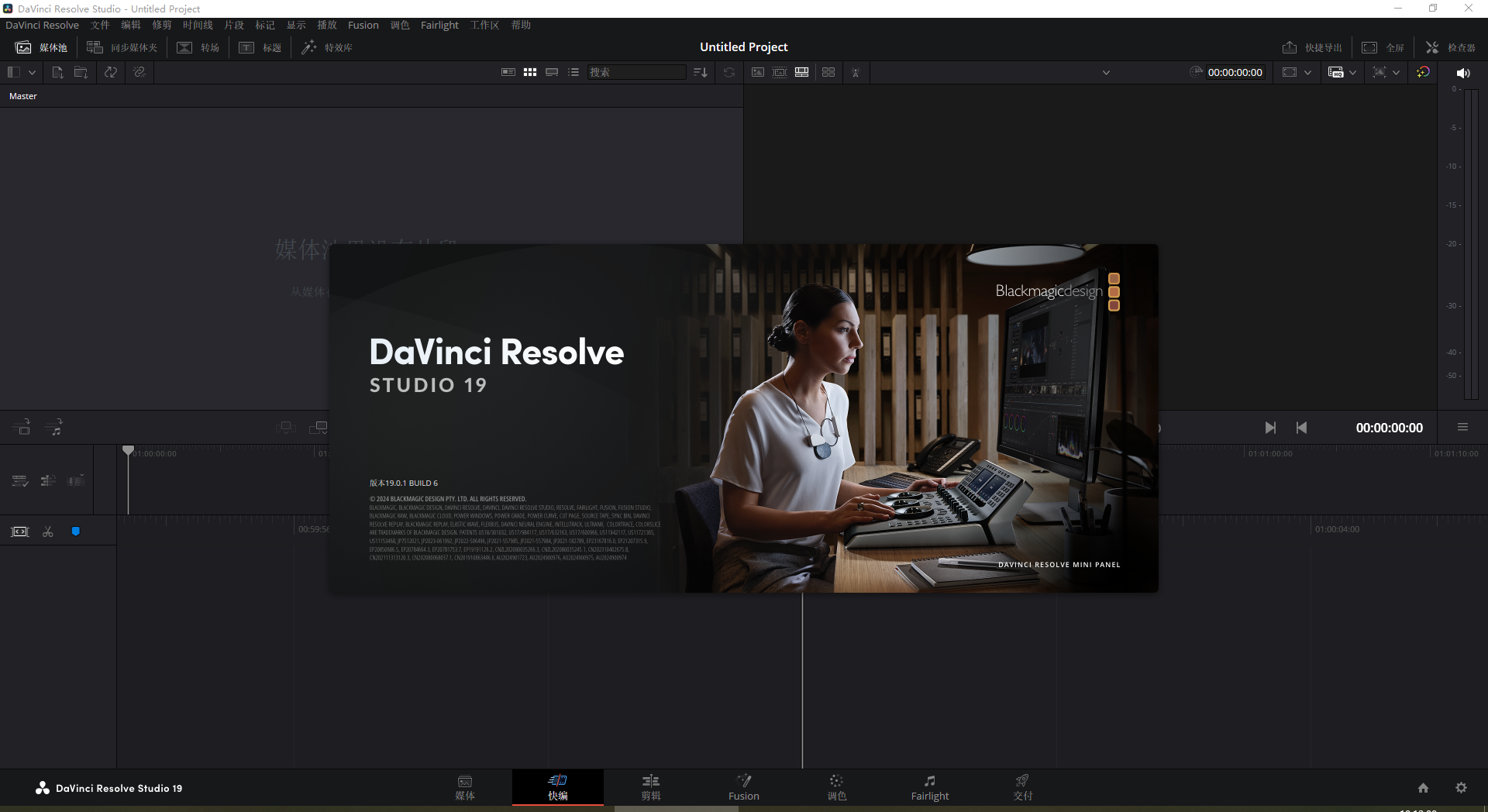Switch to the 调色 Color page
1488x812 pixels.
(x=837, y=787)
